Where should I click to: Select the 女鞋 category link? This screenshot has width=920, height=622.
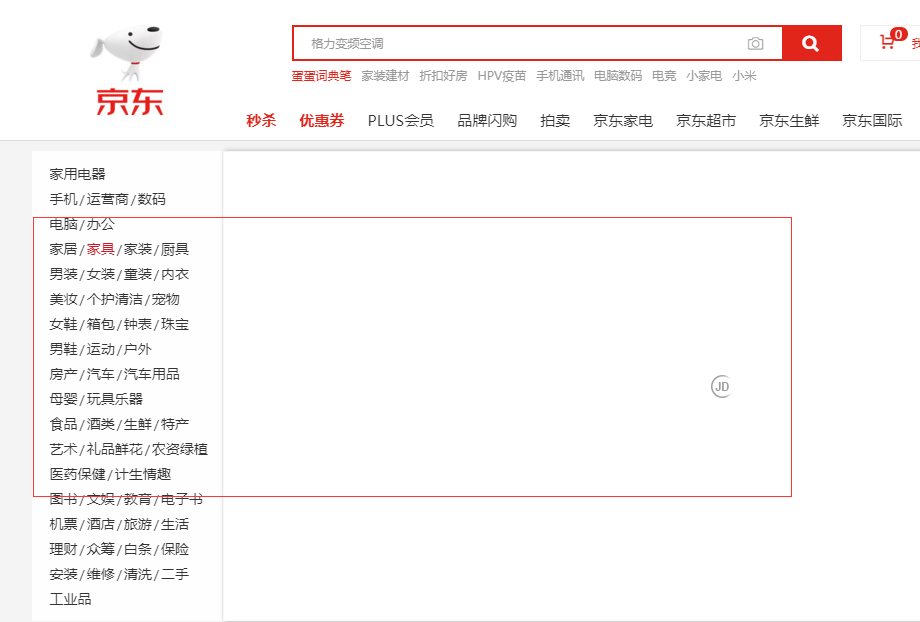[x=63, y=324]
